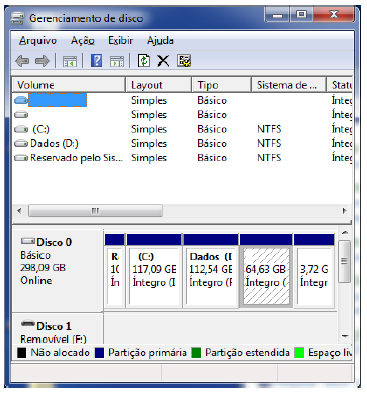Select the "(C:)" volume name

click(x=41, y=129)
